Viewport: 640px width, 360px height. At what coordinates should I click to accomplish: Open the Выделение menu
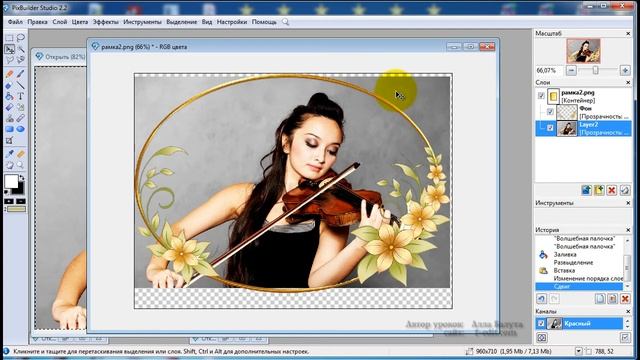182,22
